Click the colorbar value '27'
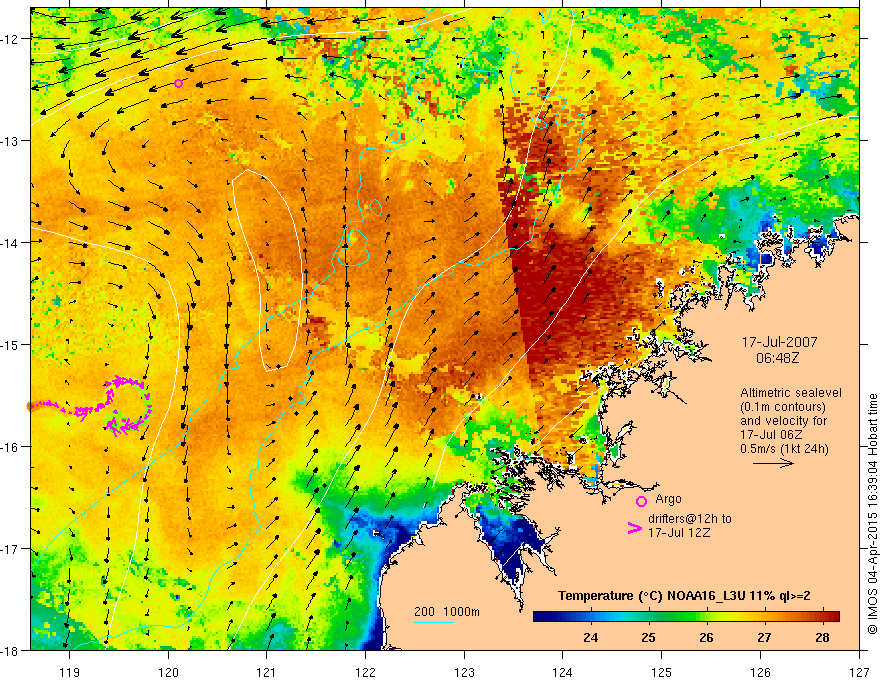This screenshot has width=880, height=680. pos(764,638)
